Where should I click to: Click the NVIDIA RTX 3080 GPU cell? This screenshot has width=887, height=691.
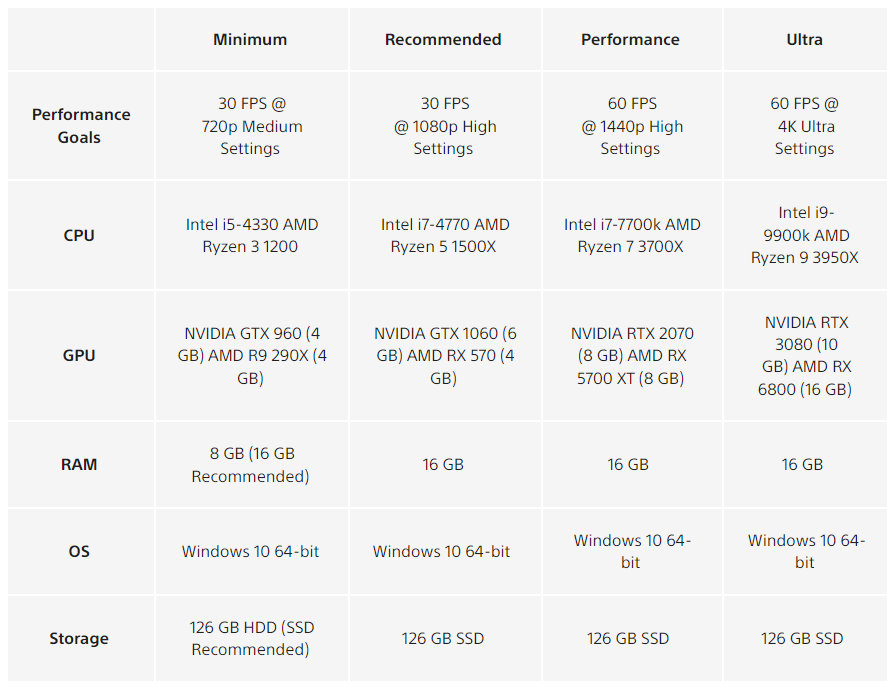click(805, 356)
